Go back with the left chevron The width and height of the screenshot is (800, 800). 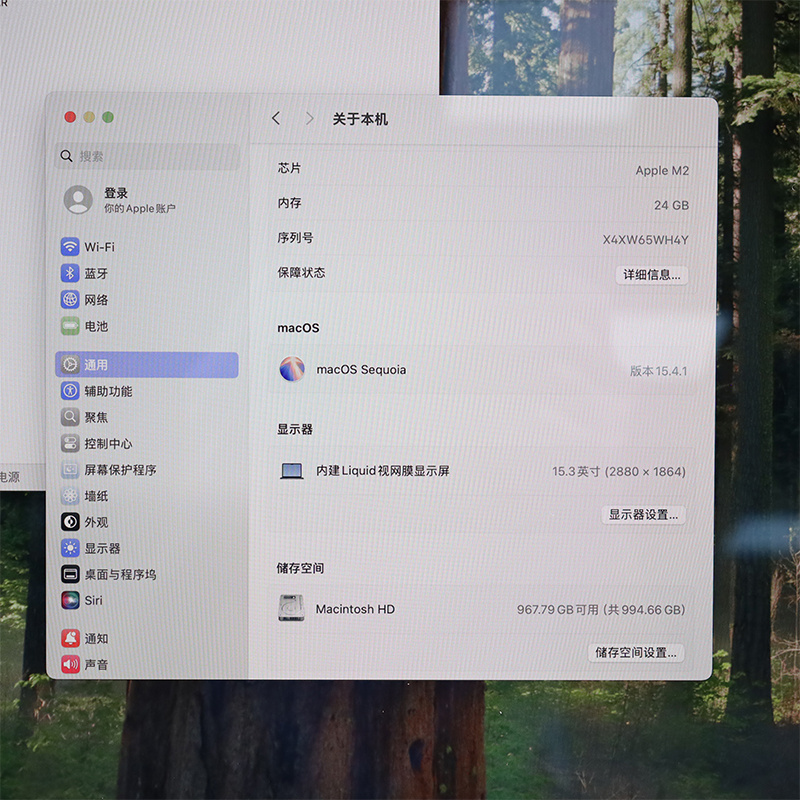tap(276, 118)
